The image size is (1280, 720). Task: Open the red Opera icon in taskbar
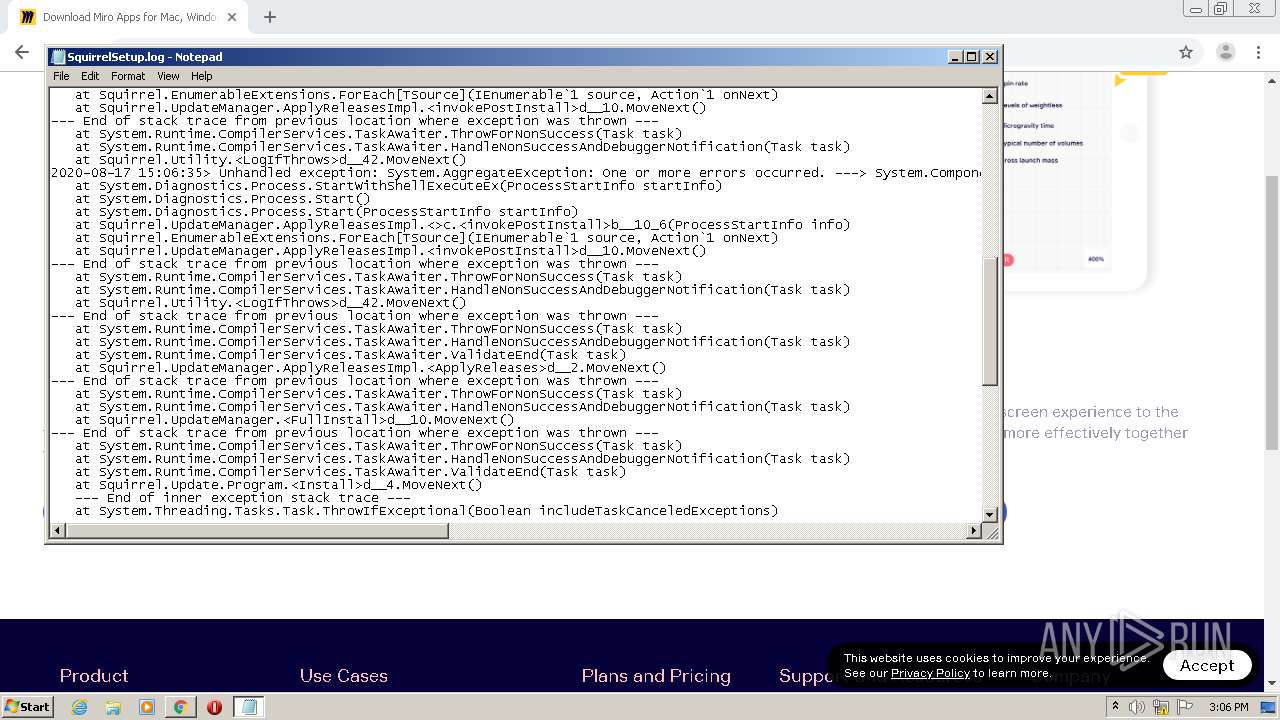214,707
